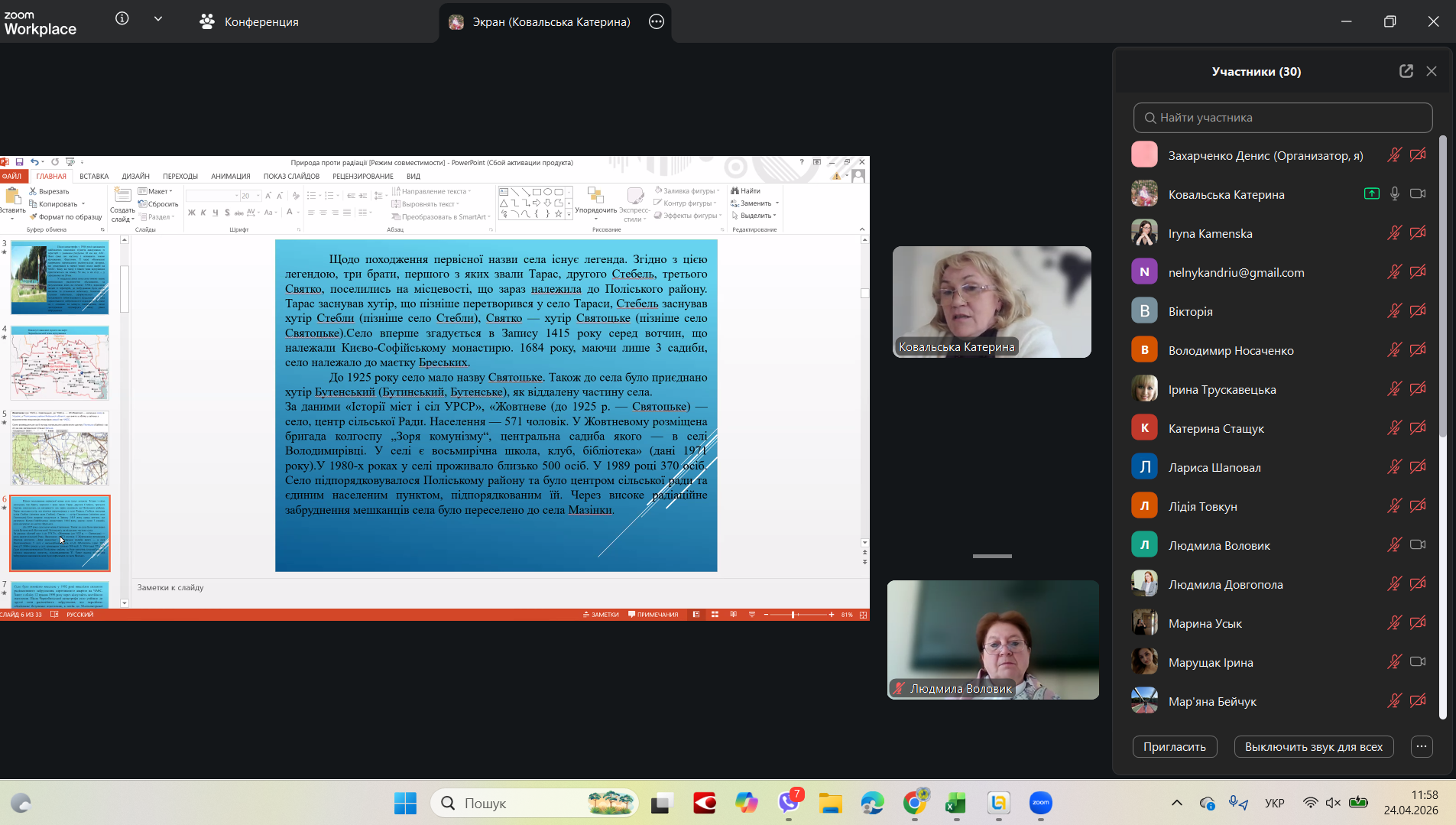
Task: Close the participants panel
Action: [1432, 71]
